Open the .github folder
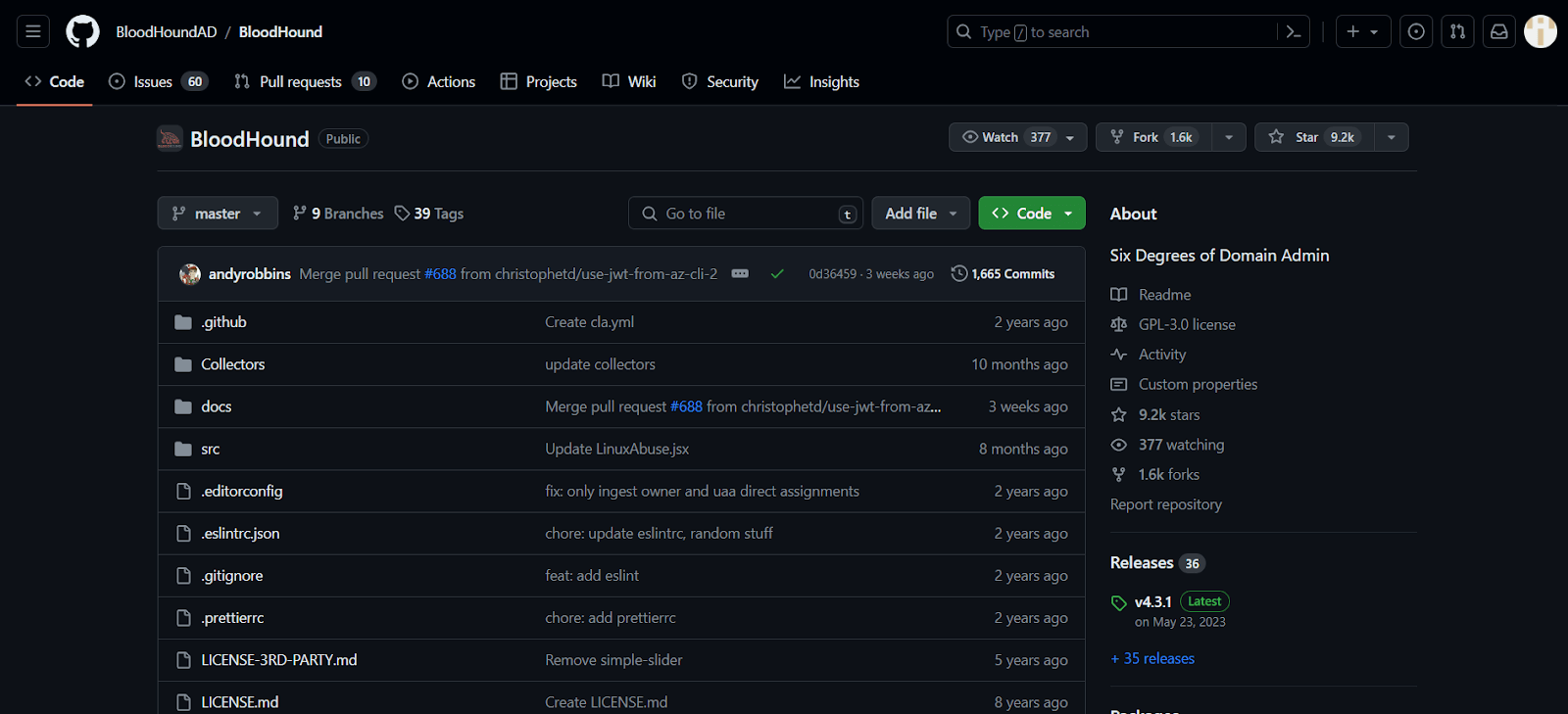Image resolution: width=1568 pixels, height=714 pixels. click(x=223, y=322)
